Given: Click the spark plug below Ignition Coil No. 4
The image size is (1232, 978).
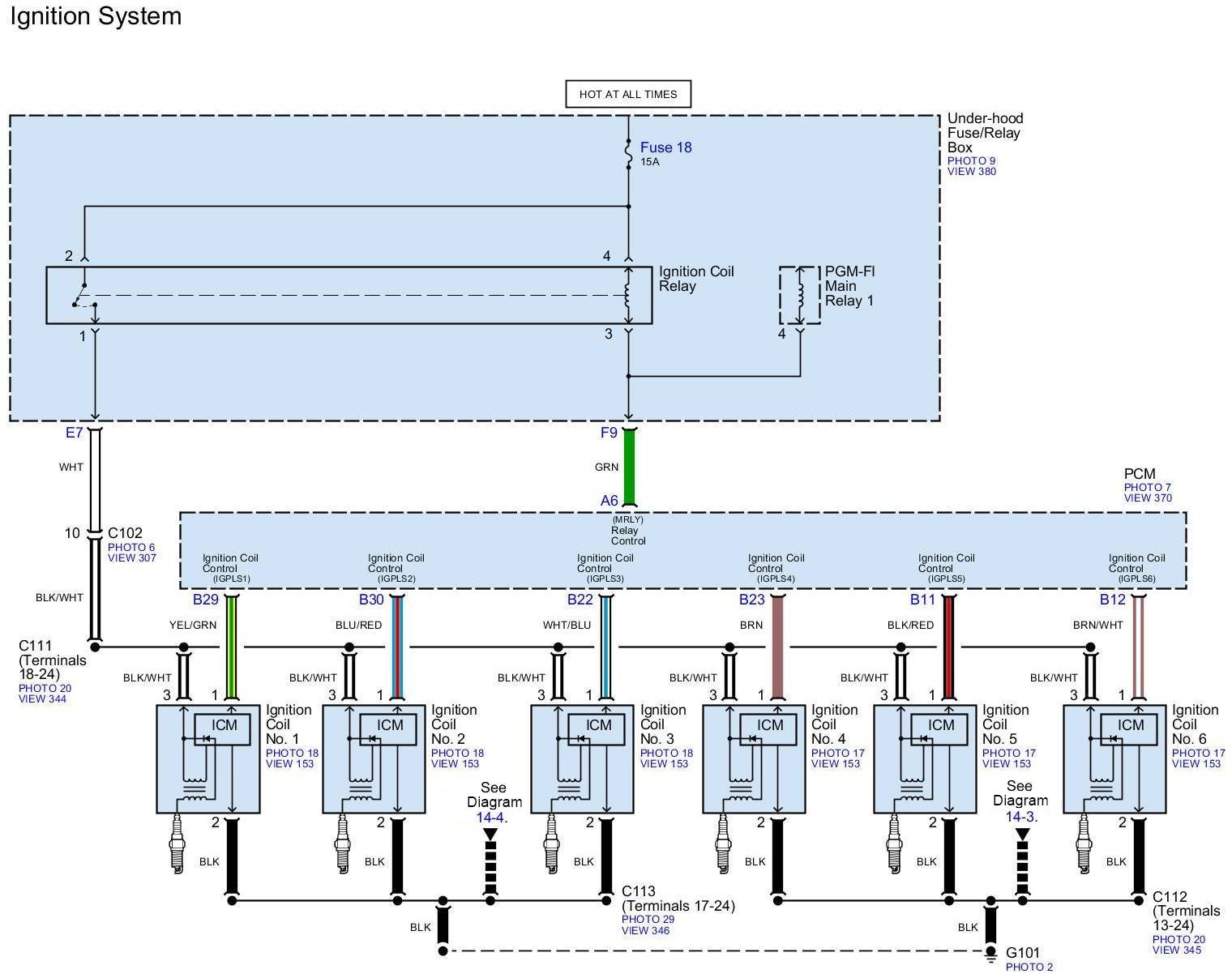Looking at the screenshot, I should tap(722, 845).
